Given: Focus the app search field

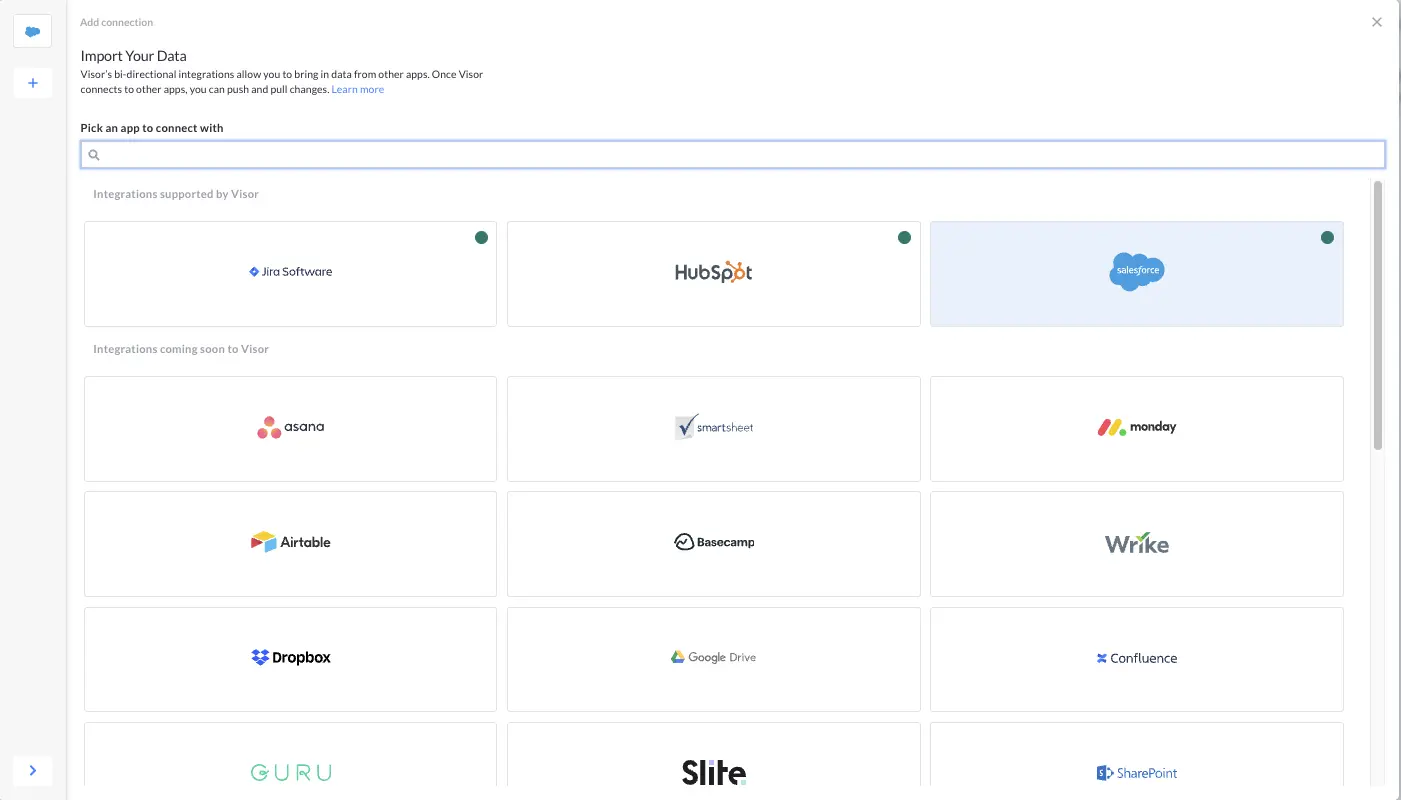Looking at the screenshot, I should point(733,154).
